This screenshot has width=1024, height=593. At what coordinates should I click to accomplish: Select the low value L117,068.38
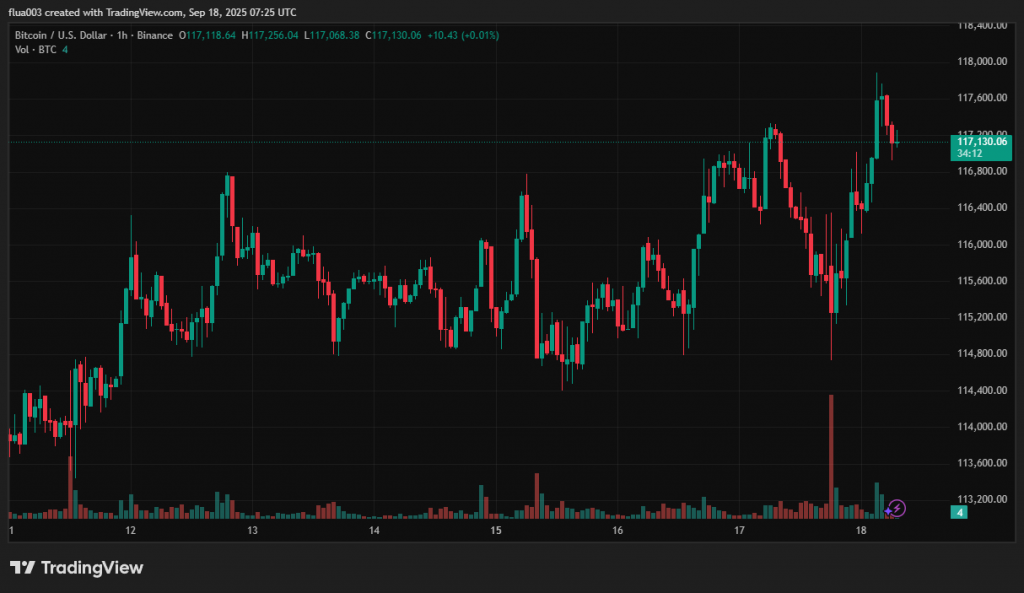pos(332,35)
